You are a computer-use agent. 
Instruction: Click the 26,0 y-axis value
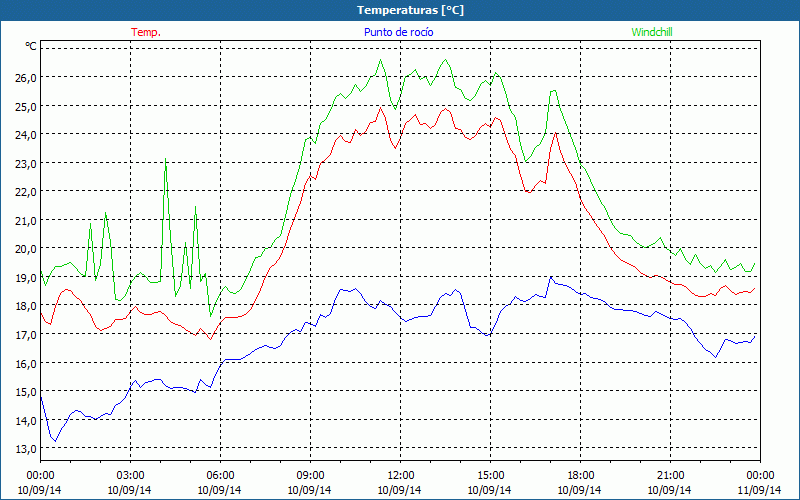point(27,78)
